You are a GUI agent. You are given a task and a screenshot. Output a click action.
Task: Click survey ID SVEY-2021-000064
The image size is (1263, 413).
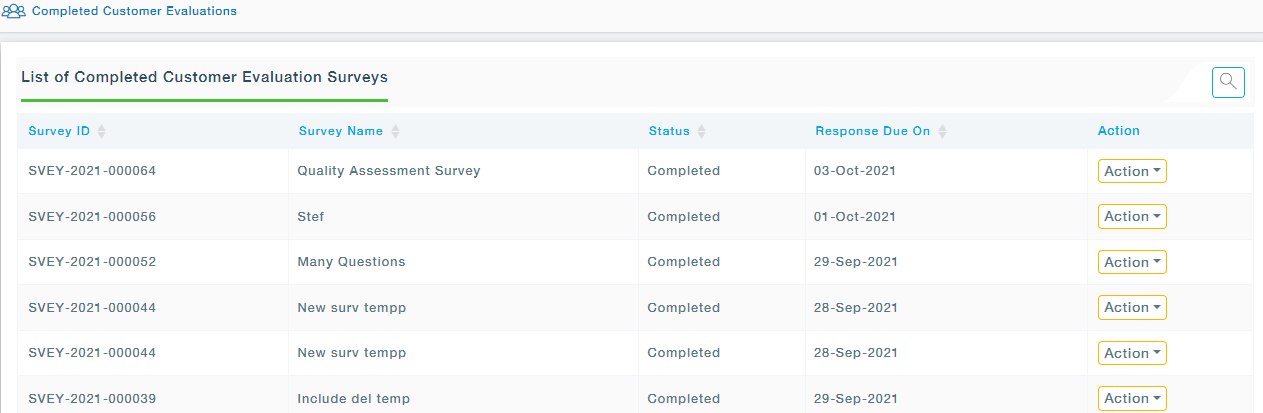(x=92, y=171)
